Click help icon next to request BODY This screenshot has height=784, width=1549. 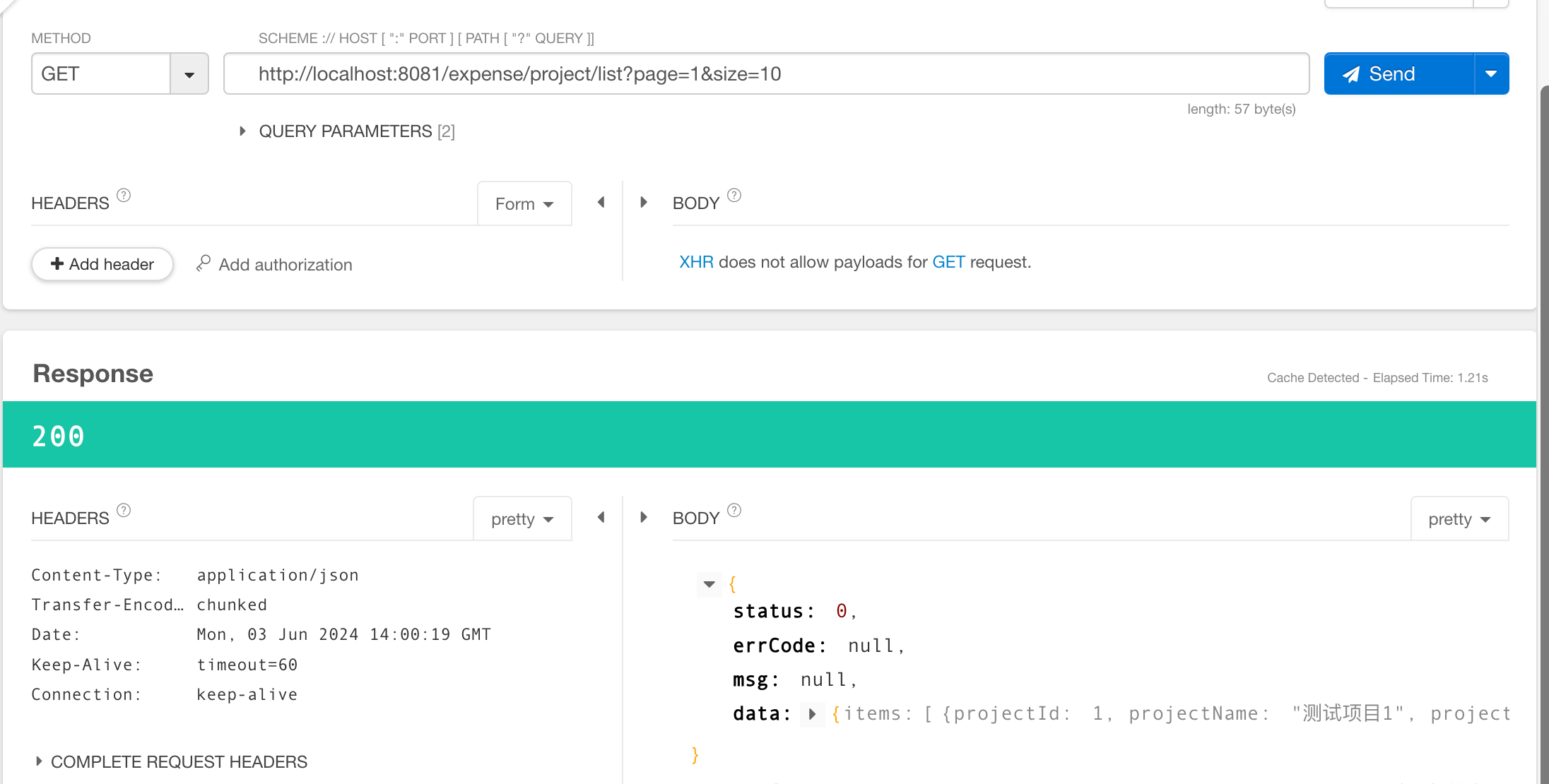click(x=734, y=196)
